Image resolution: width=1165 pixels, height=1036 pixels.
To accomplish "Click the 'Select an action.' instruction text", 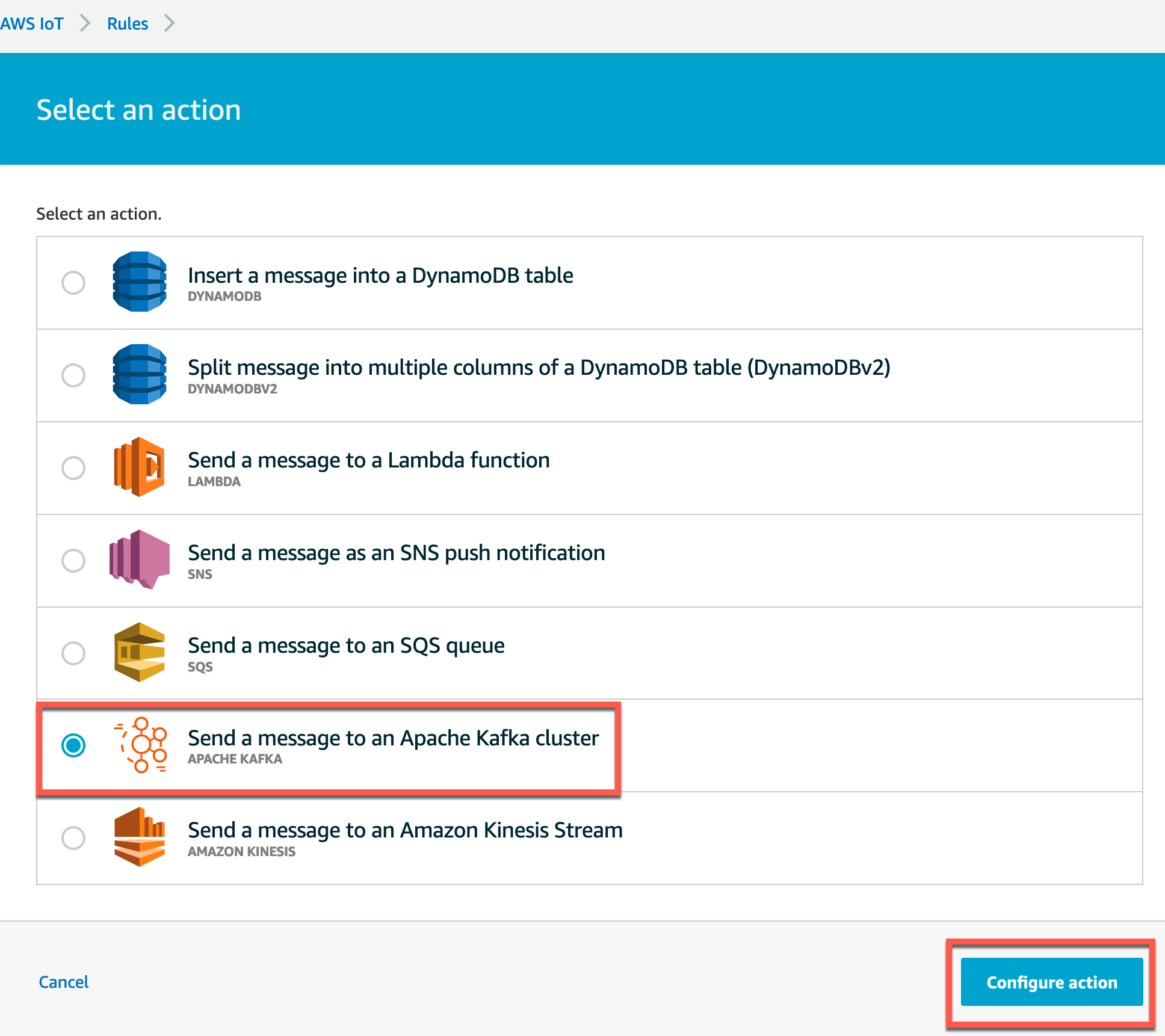I will [x=99, y=214].
